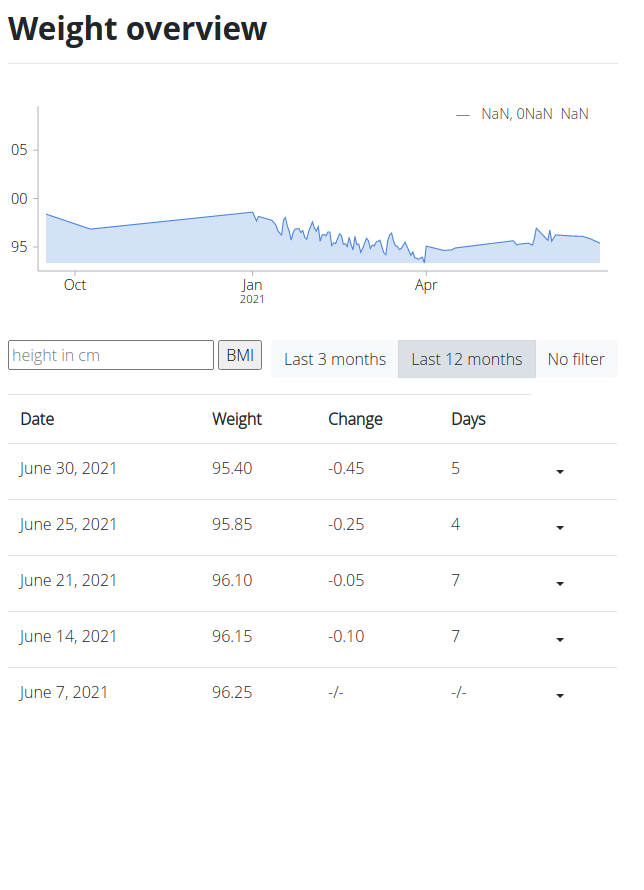This screenshot has height=890, width=644.
Task: Select the Last 12 months filter
Action: pyautogui.click(x=466, y=359)
